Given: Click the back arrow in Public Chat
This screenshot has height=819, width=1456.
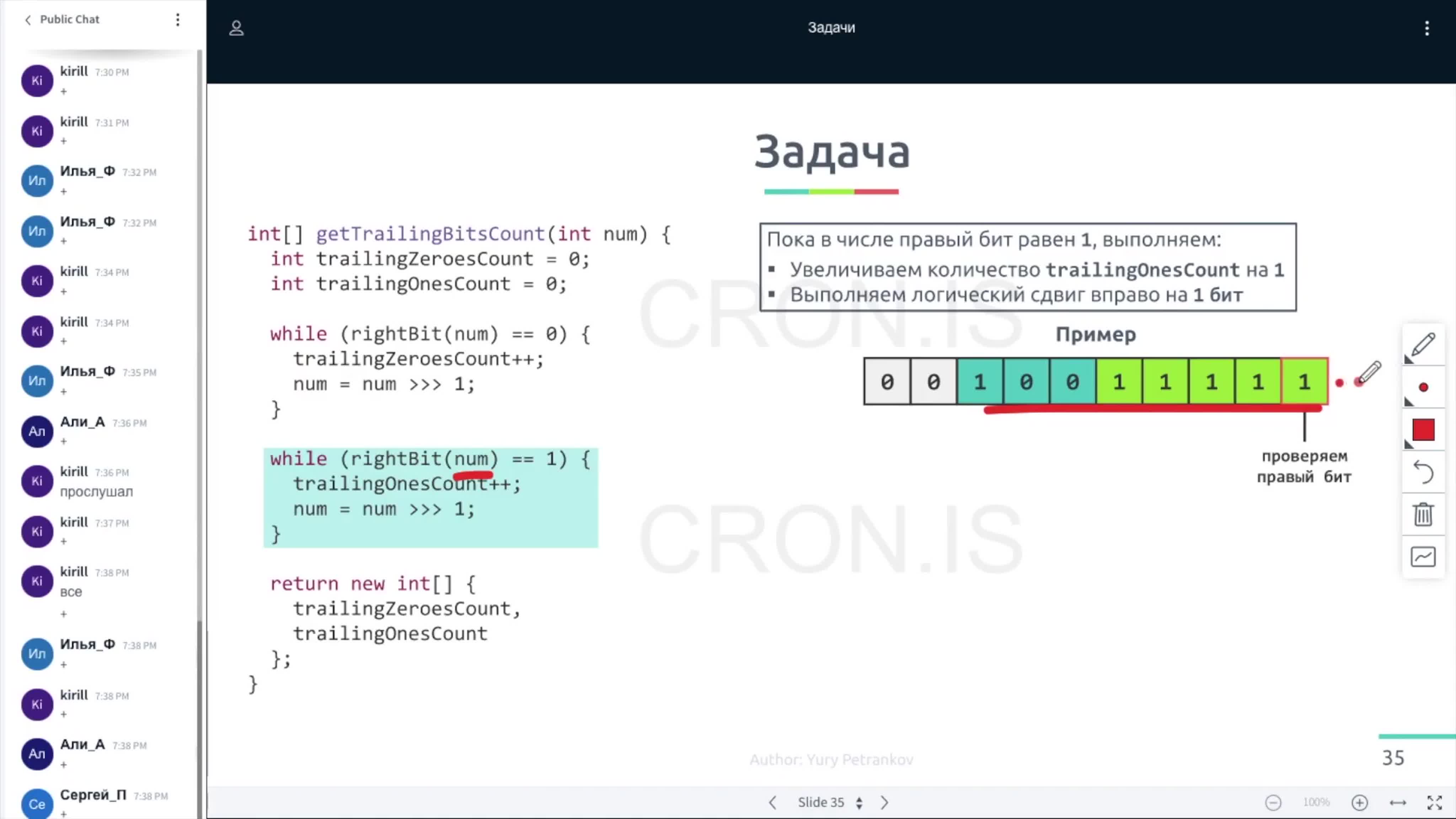Looking at the screenshot, I should [27, 18].
